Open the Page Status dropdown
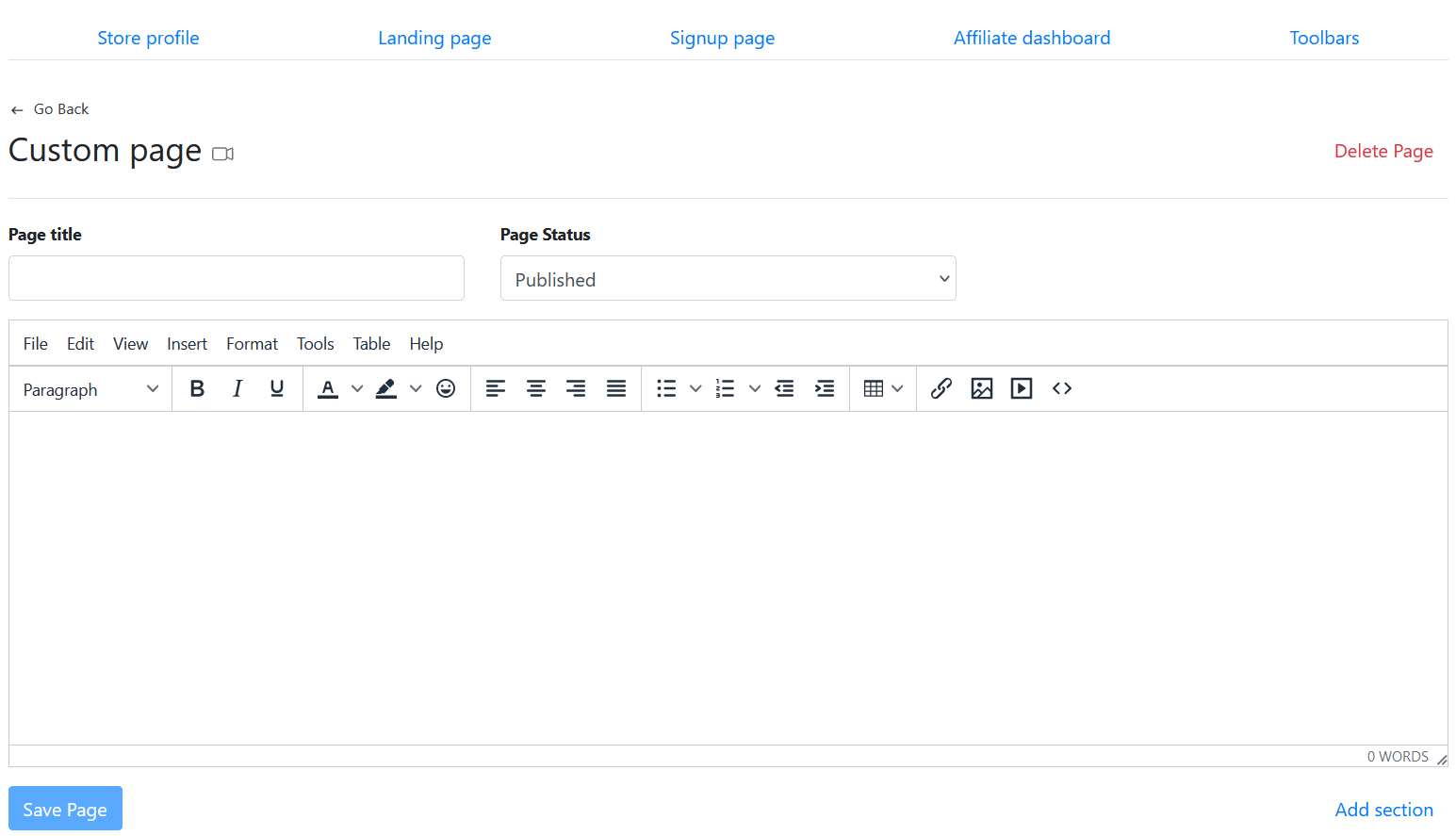Screen dimensions: 1456x836 coord(728,279)
